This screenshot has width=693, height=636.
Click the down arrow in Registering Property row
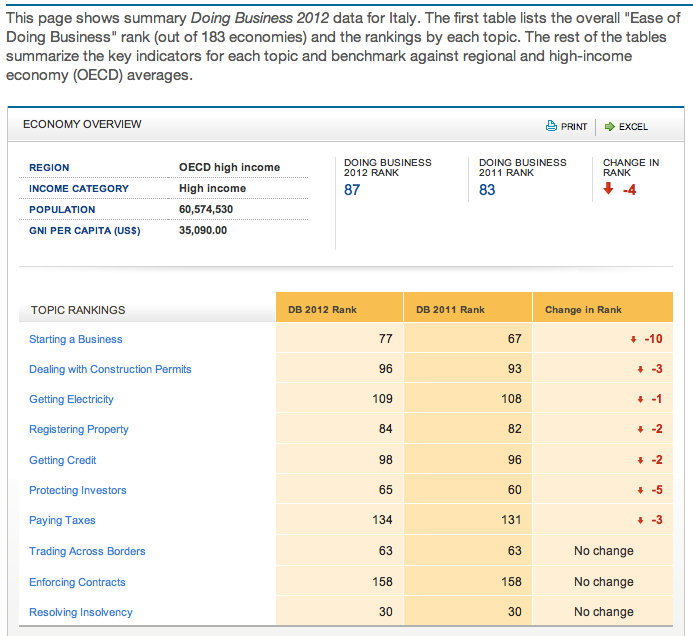click(640, 430)
